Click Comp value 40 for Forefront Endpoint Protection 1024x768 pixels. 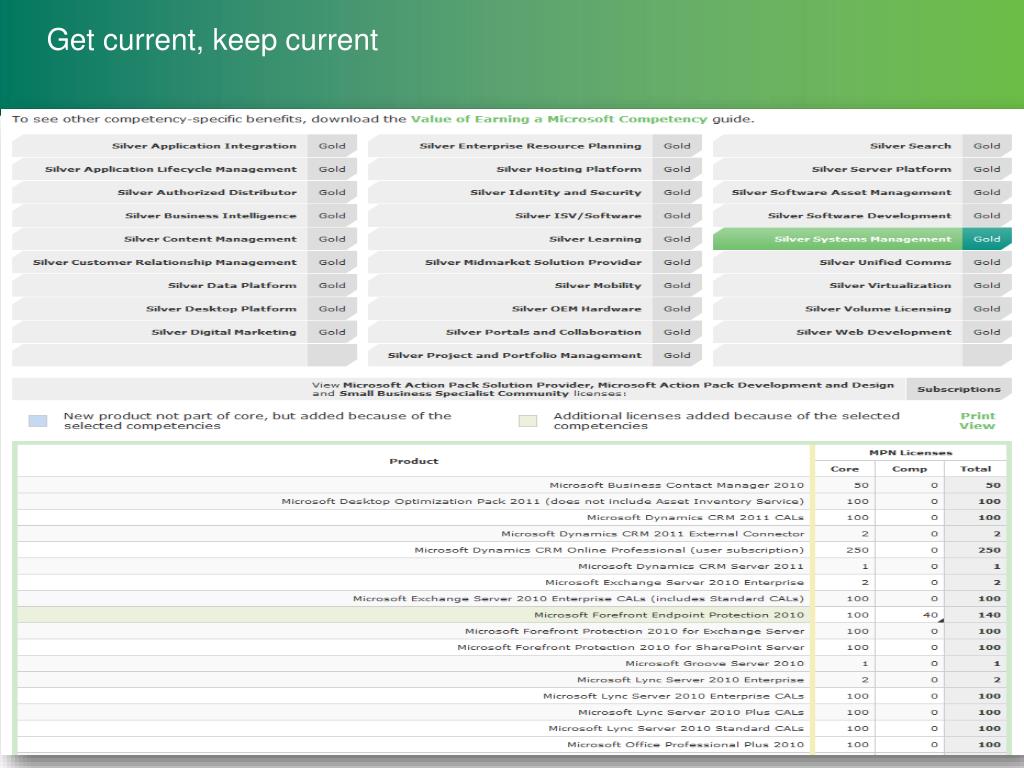pos(931,615)
